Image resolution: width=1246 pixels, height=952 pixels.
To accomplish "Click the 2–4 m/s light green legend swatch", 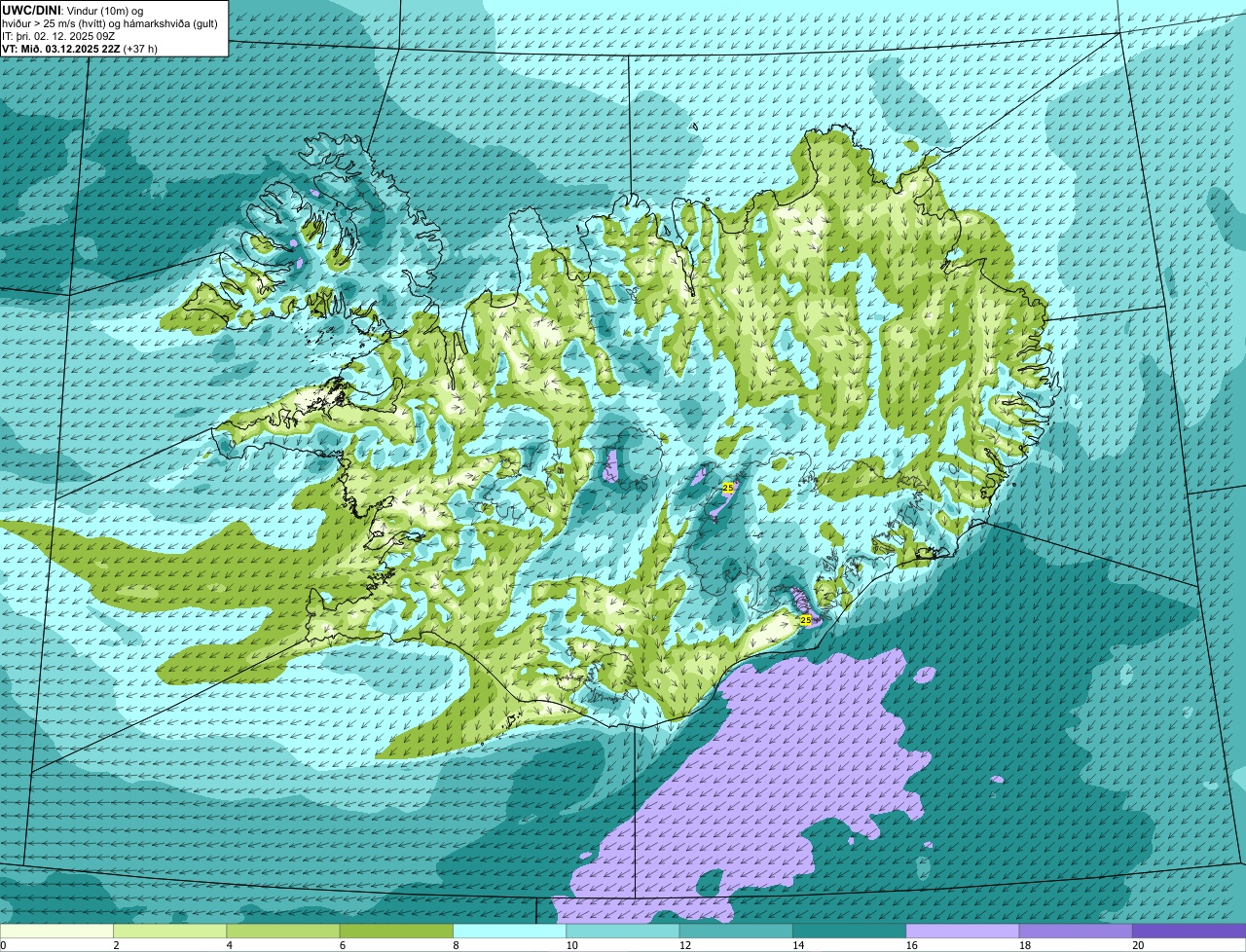I will [x=170, y=931].
